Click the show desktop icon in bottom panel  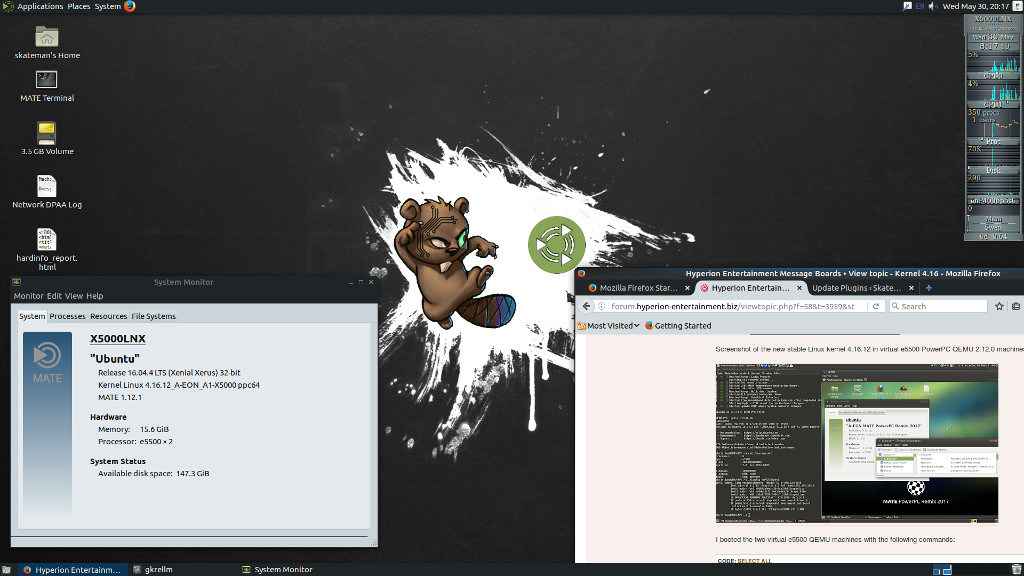click(x=6, y=569)
